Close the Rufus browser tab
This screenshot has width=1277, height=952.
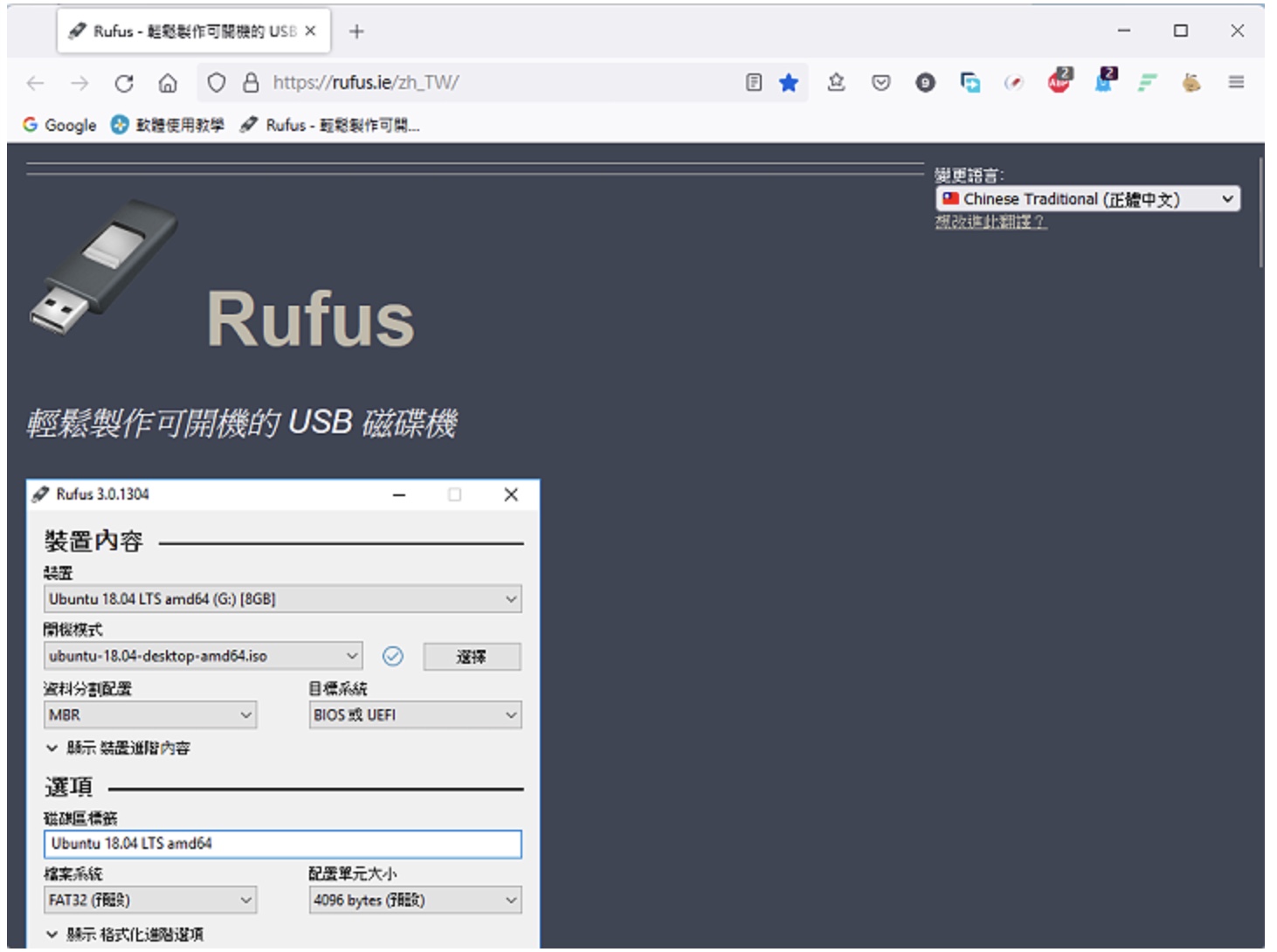(310, 31)
